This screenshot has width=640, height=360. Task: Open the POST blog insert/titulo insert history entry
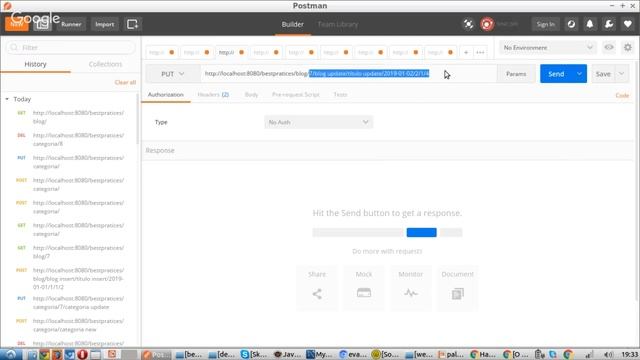click(70, 279)
